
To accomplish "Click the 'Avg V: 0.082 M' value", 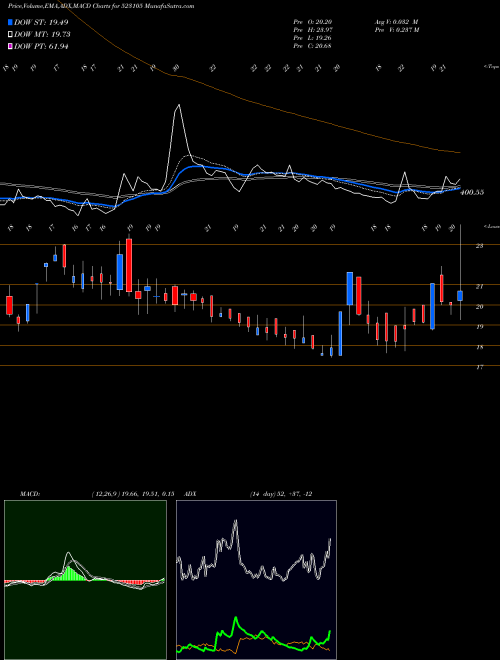I will click(396, 22).
